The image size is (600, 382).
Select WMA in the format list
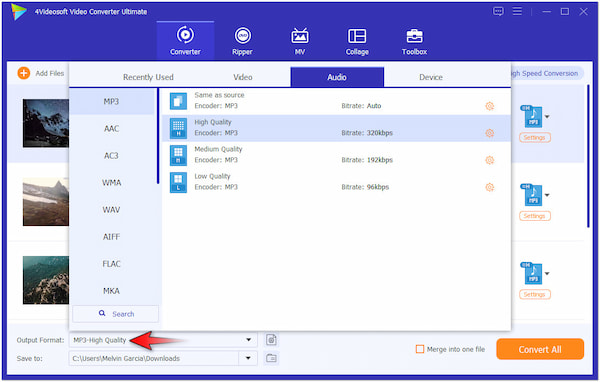(x=111, y=183)
